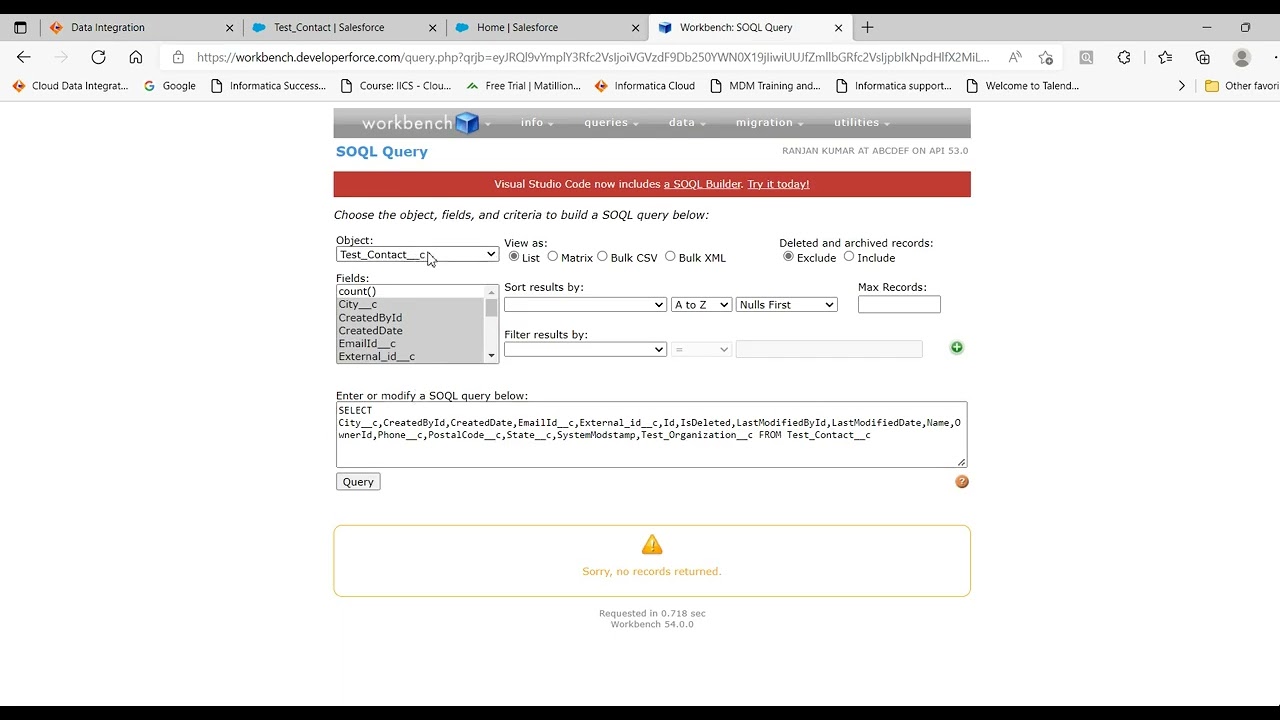Click the read aloud icon in address bar

click(1015, 57)
